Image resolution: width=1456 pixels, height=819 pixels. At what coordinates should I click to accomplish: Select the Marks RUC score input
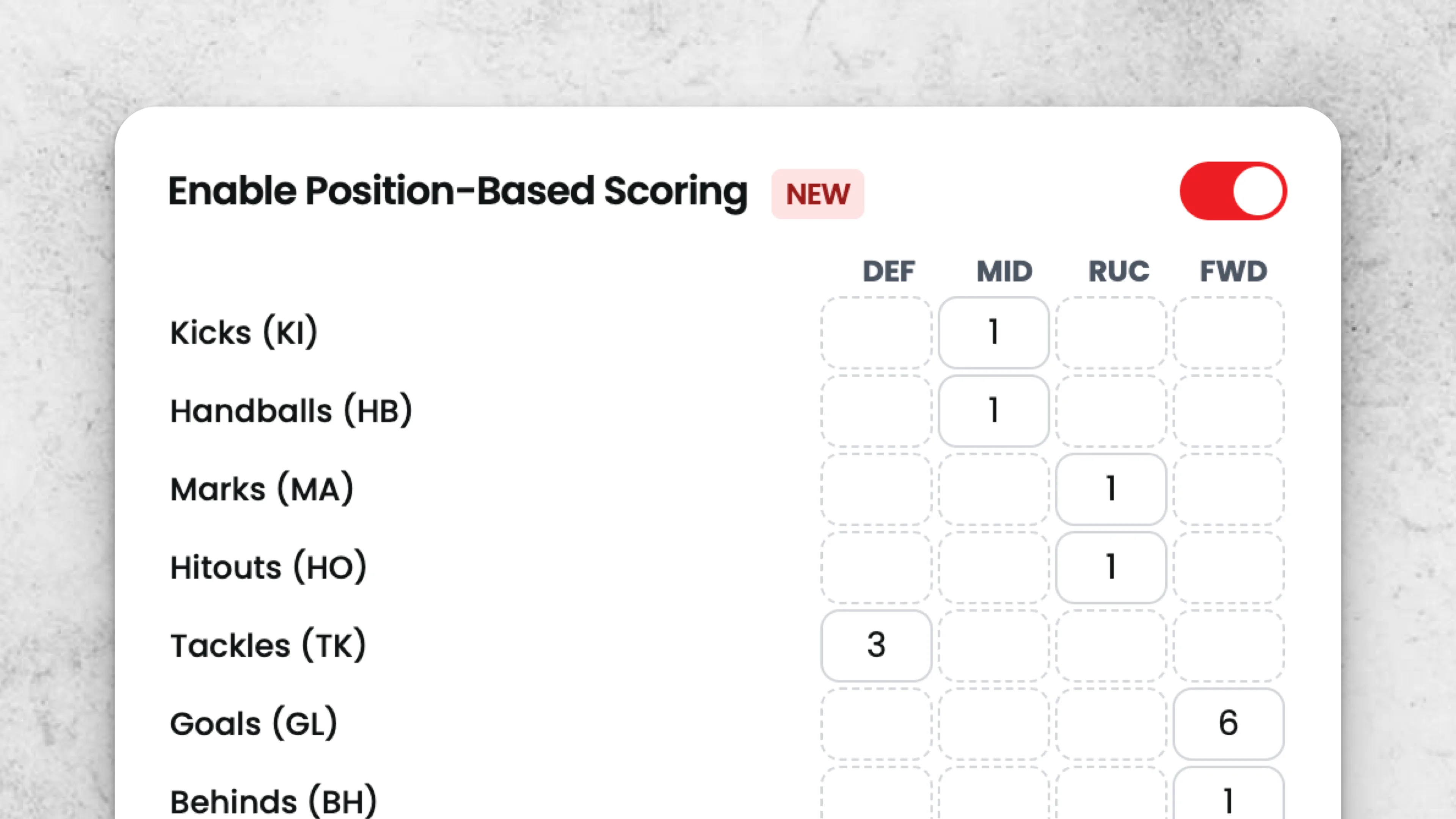pyautogui.click(x=1111, y=488)
